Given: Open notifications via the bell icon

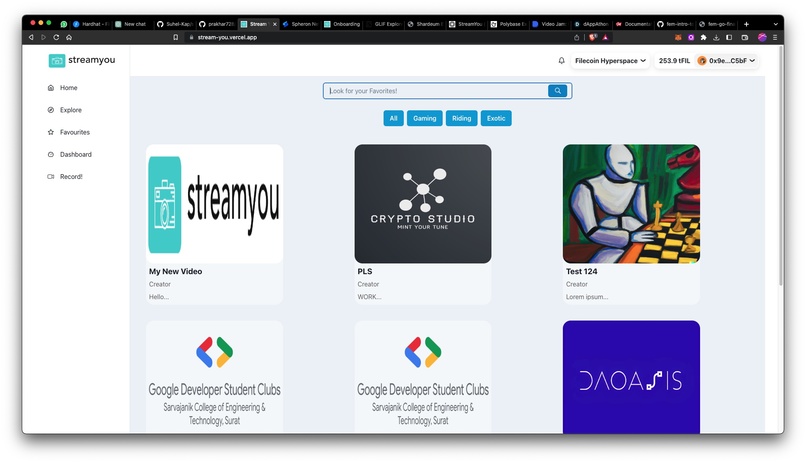Looking at the screenshot, I should click(x=561, y=61).
